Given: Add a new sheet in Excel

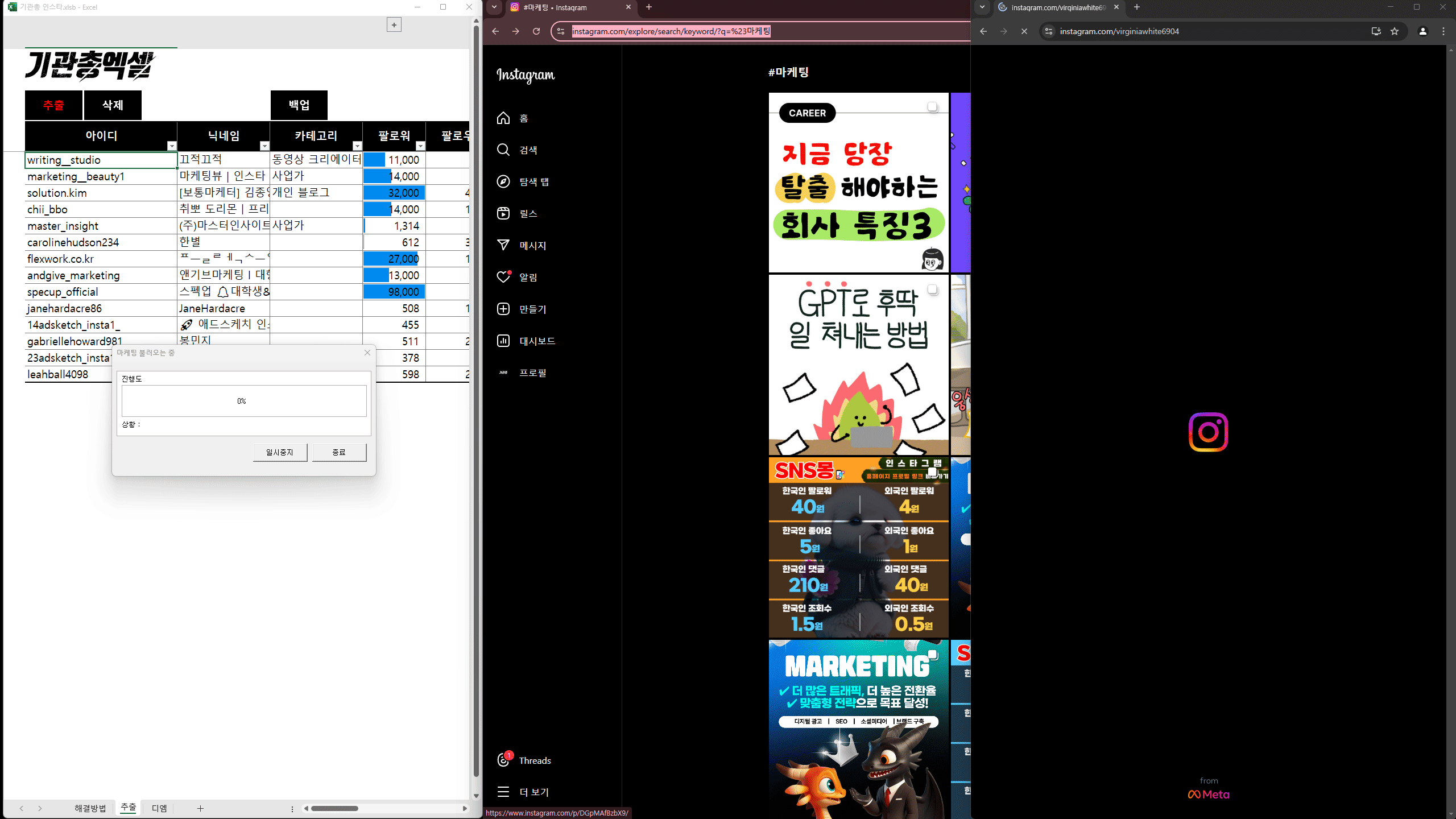Looking at the screenshot, I should coord(200,808).
